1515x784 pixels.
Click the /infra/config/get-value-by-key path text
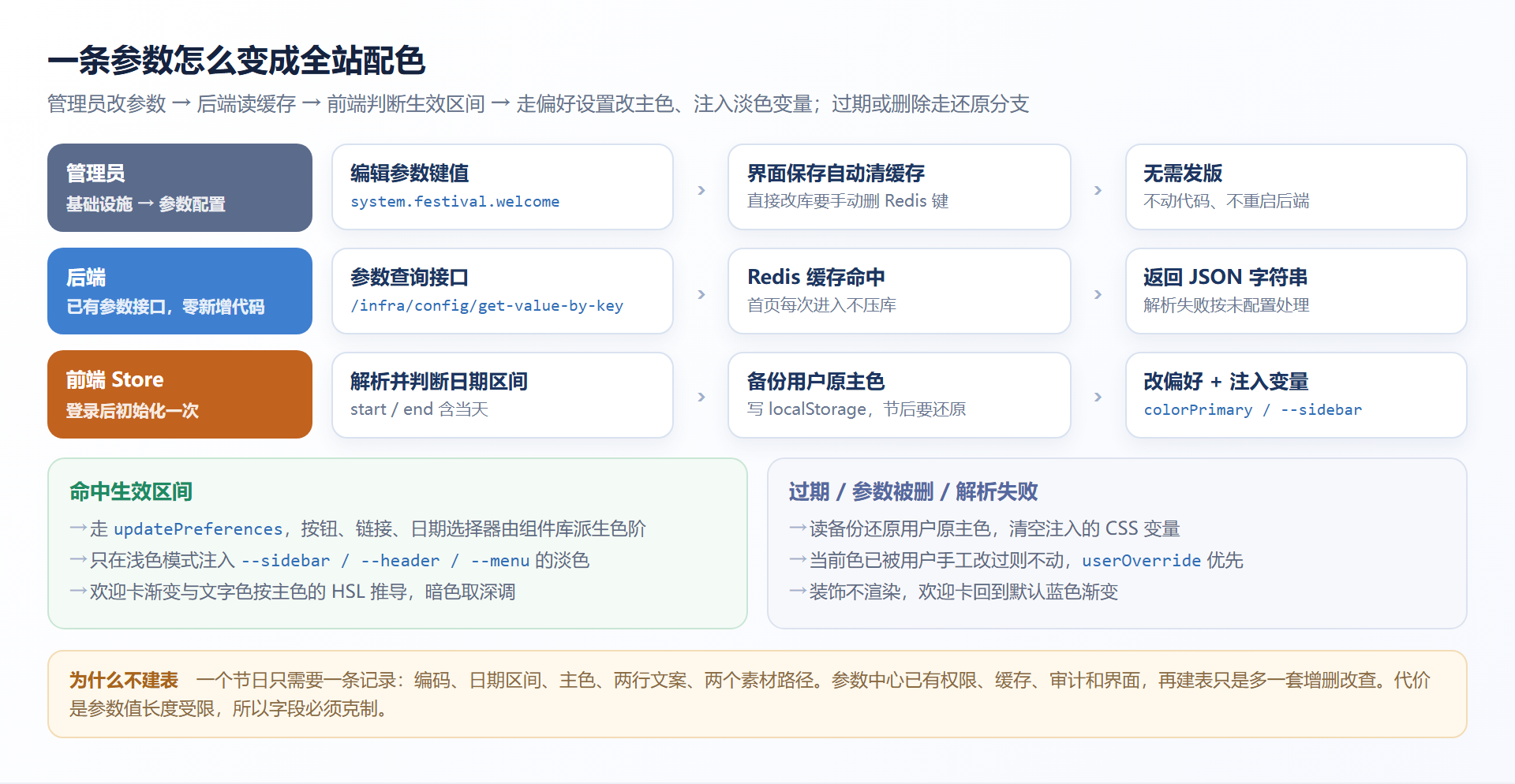487,306
